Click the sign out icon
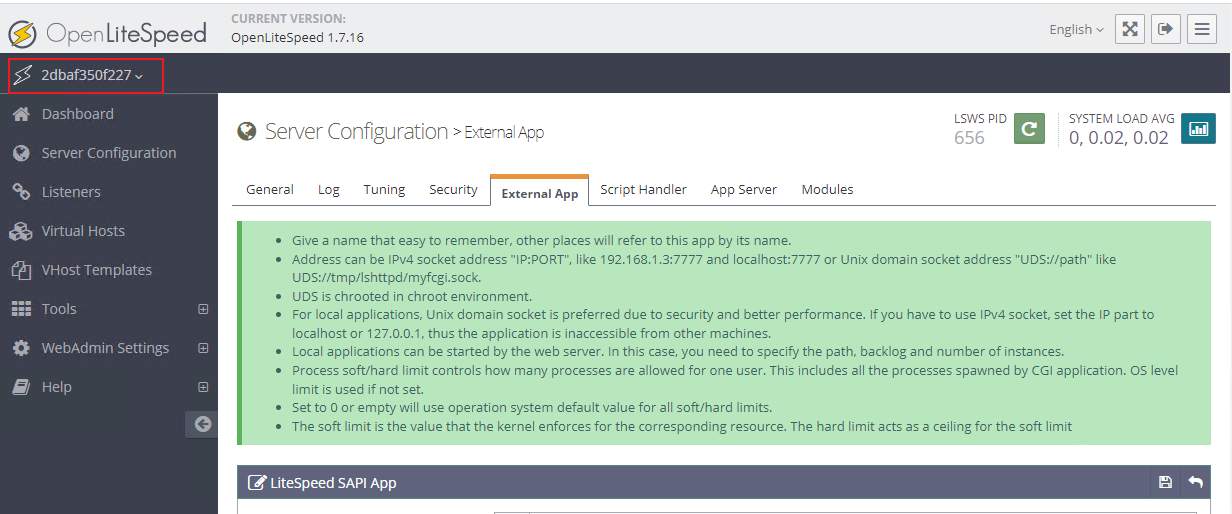The height and width of the screenshot is (514, 1232). (1166, 29)
